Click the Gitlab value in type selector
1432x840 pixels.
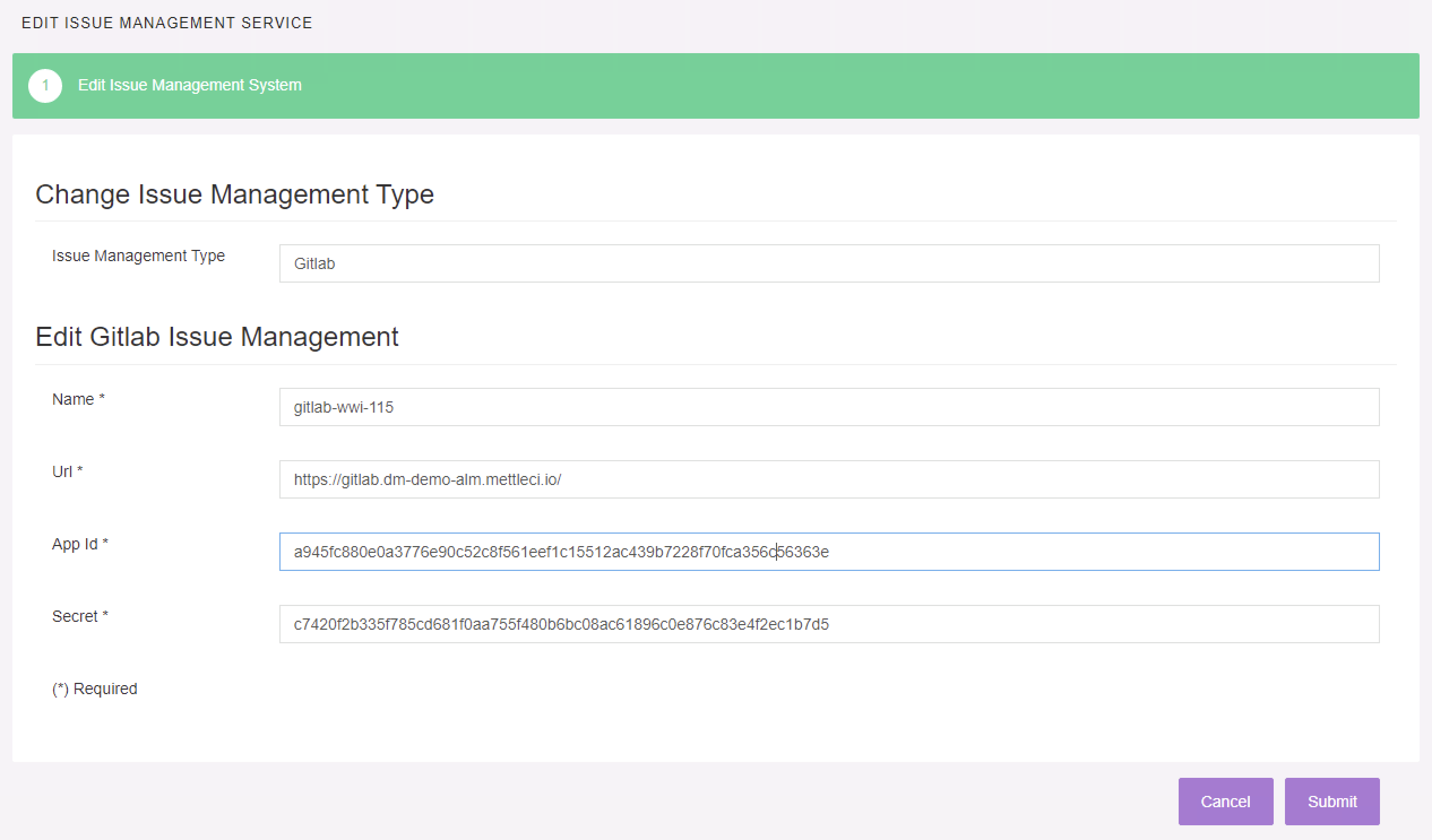click(314, 263)
